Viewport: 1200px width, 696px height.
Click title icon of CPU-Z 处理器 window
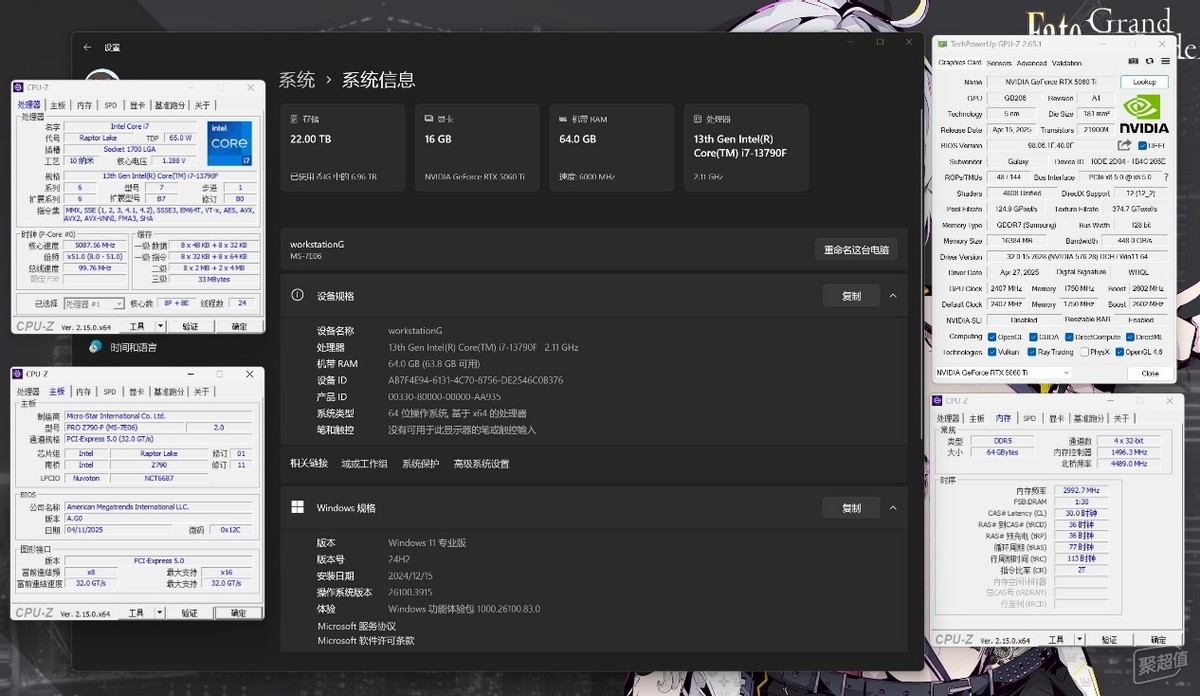point(19,88)
